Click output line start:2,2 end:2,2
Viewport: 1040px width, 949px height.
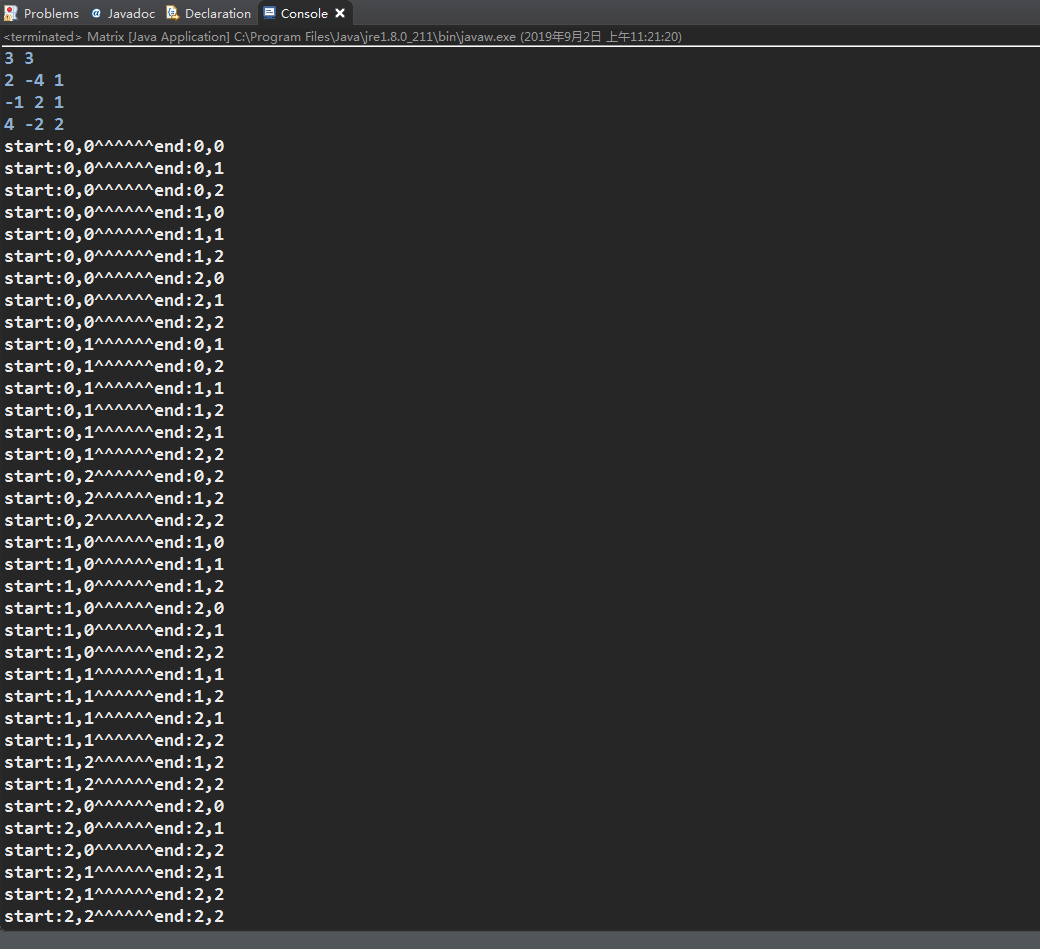[x=114, y=917]
